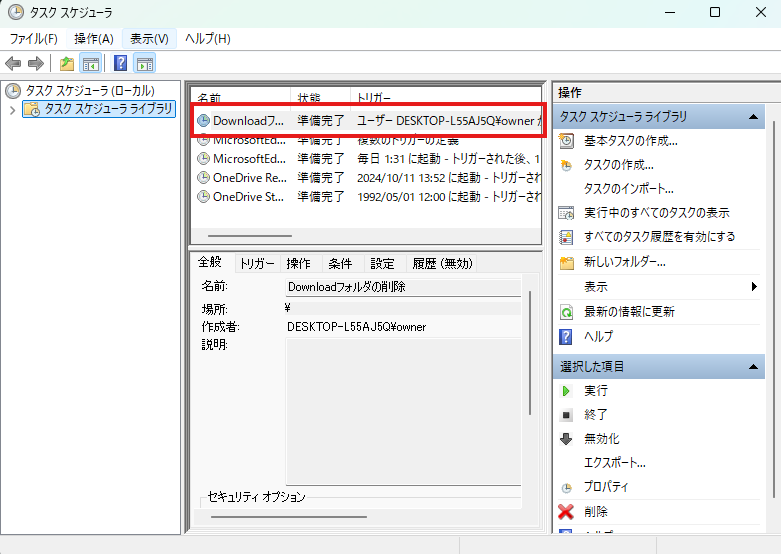Delete the task using red X 削除
Image resolution: width=781 pixels, height=554 pixels.
click(595, 511)
